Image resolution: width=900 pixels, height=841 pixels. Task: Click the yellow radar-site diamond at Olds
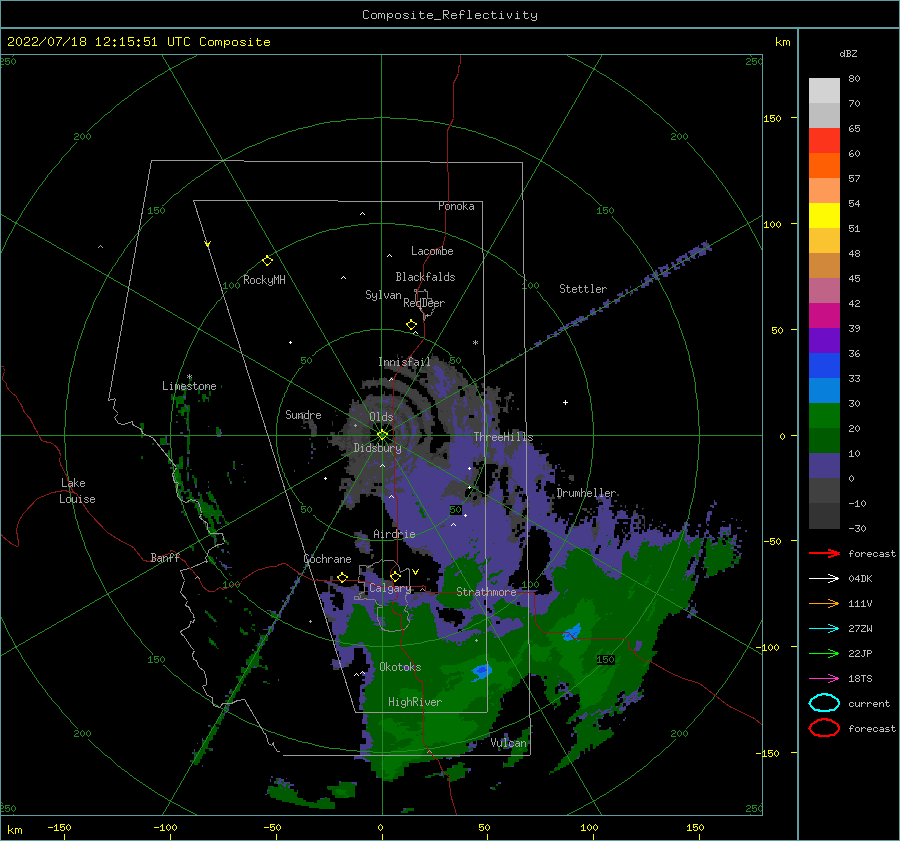(382, 435)
